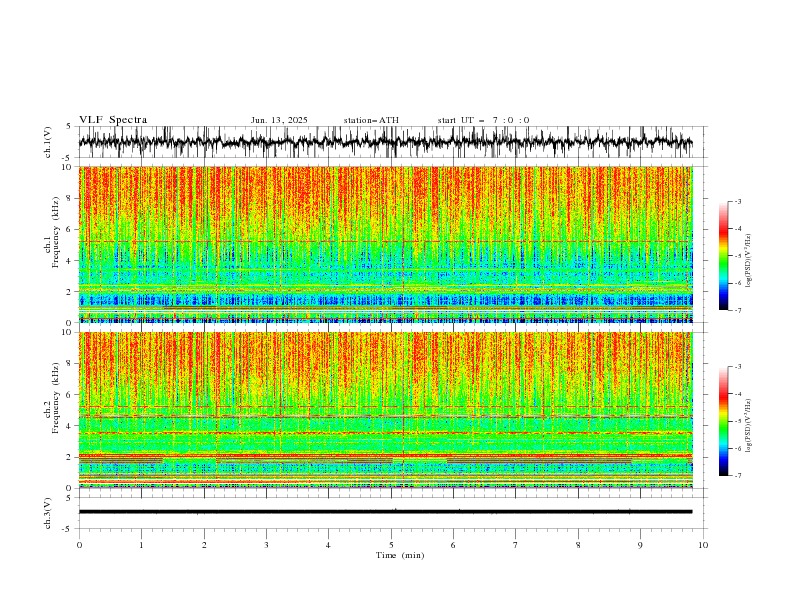This screenshot has width=792, height=612.
Task: Click the time axis tick label "9"
Action: [x=640, y=545]
